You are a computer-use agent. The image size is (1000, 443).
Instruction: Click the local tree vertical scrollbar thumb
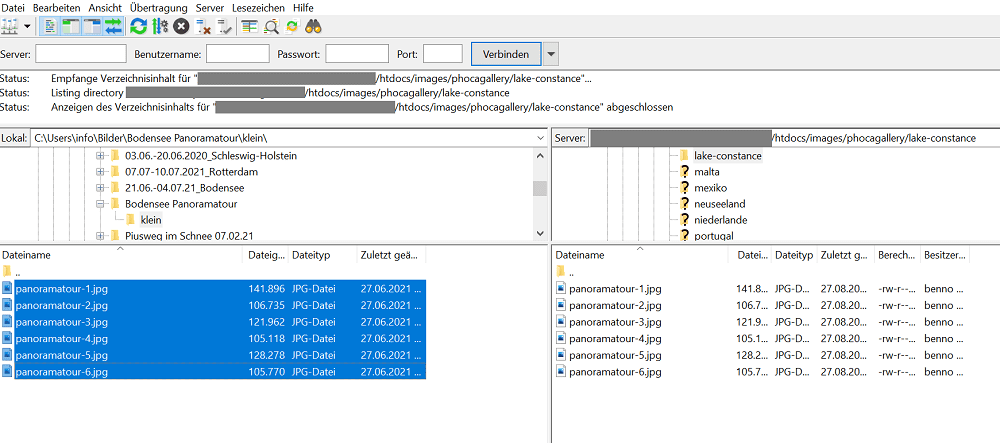click(540, 188)
